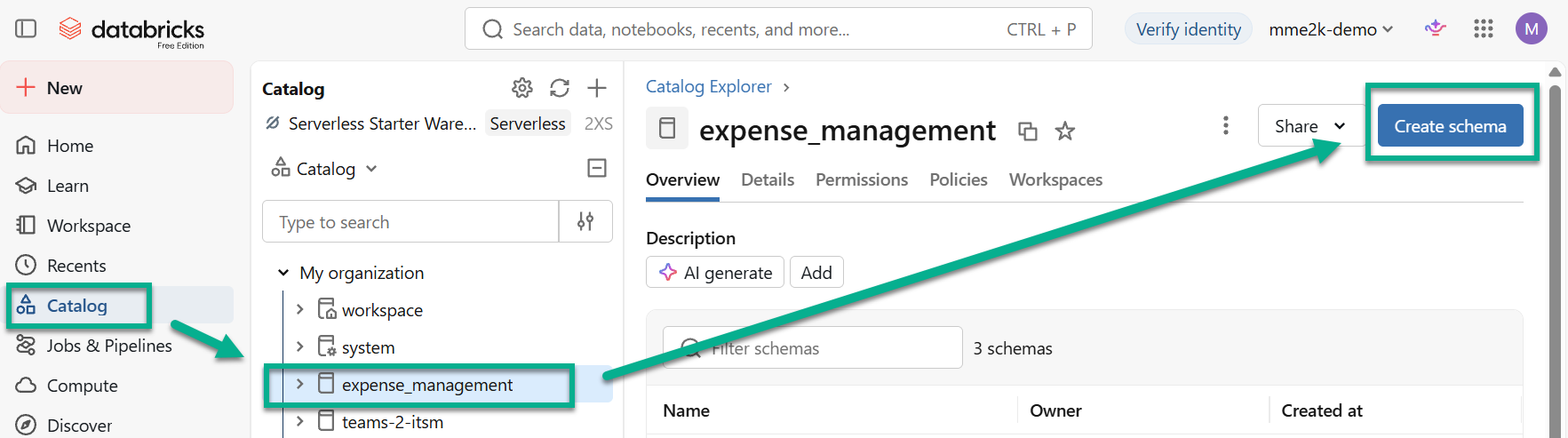1568x438 pixels.
Task: Copy the expense_management catalog name
Action: pyautogui.click(x=1028, y=131)
